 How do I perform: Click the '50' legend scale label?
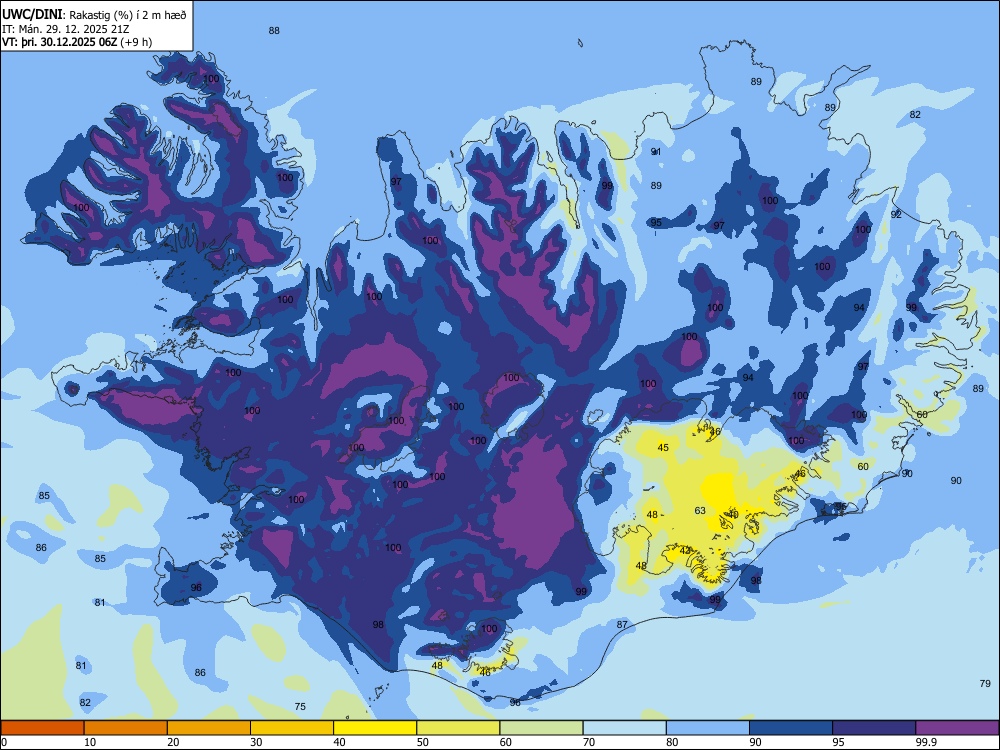[x=423, y=742]
